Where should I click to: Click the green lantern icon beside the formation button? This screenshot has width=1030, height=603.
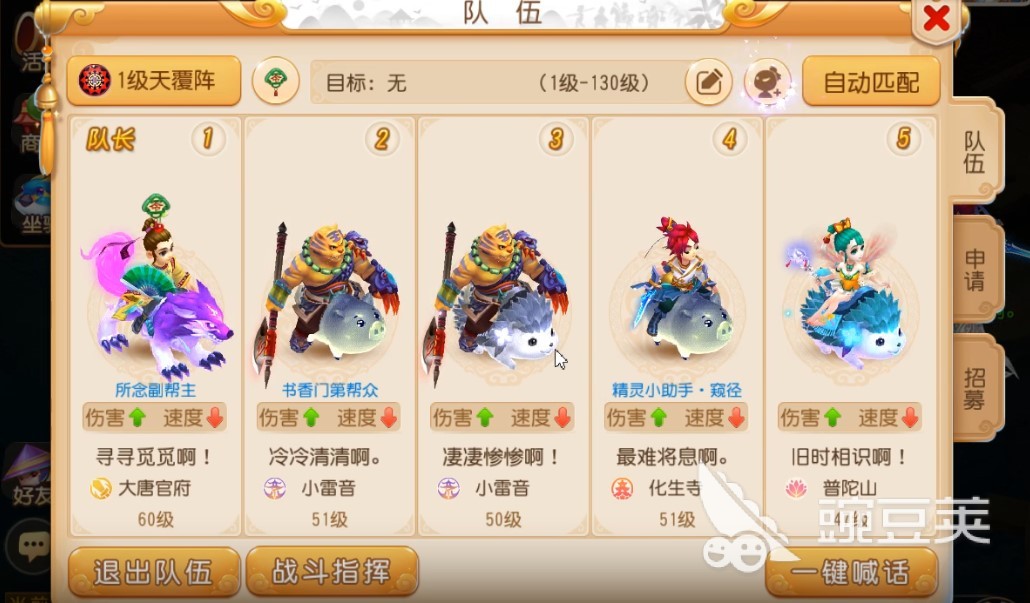pyautogui.click(x=276, y=81)
